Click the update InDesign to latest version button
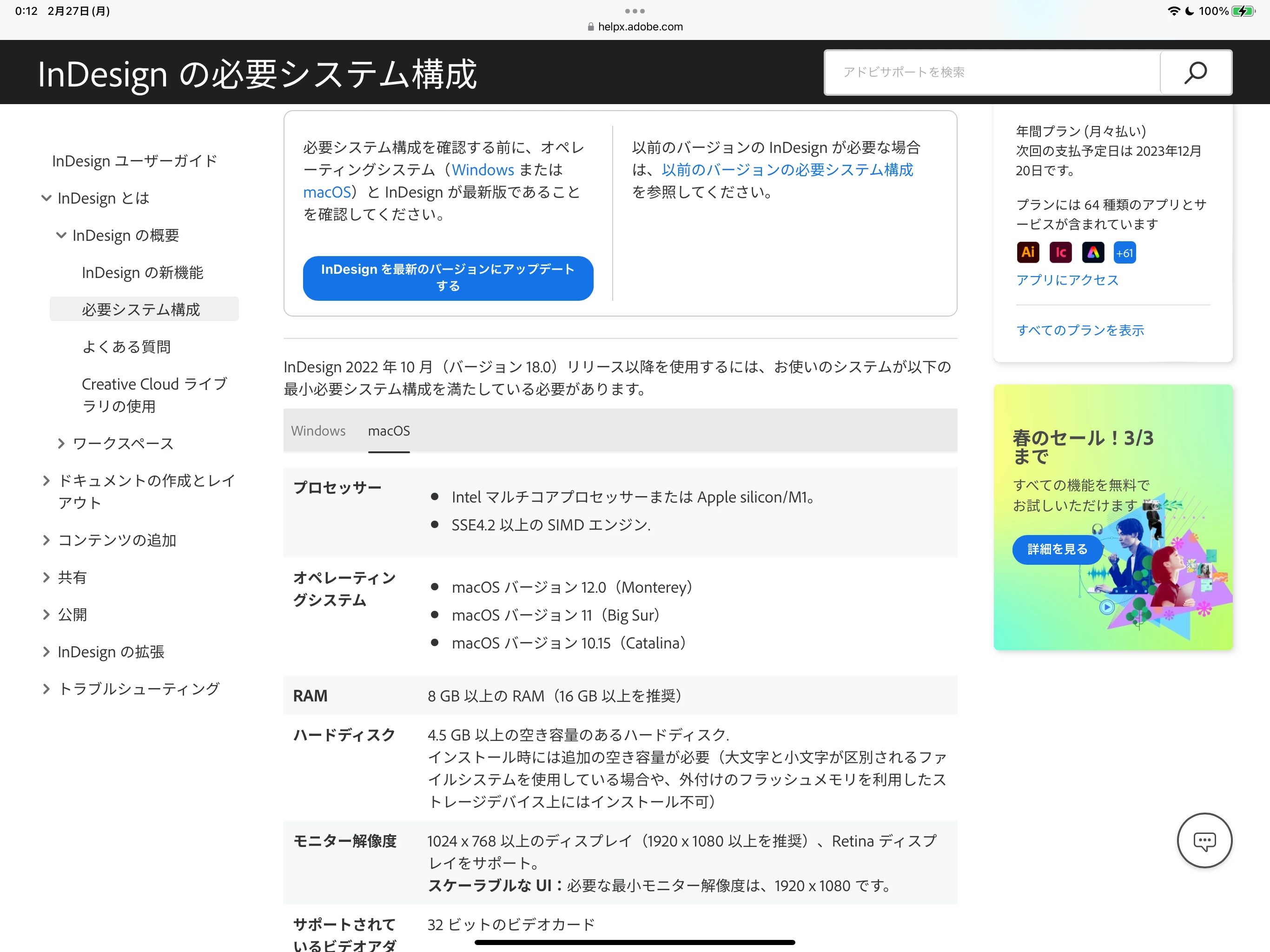Viewport: 1270px width, 952px height. (x=448, y=278)
